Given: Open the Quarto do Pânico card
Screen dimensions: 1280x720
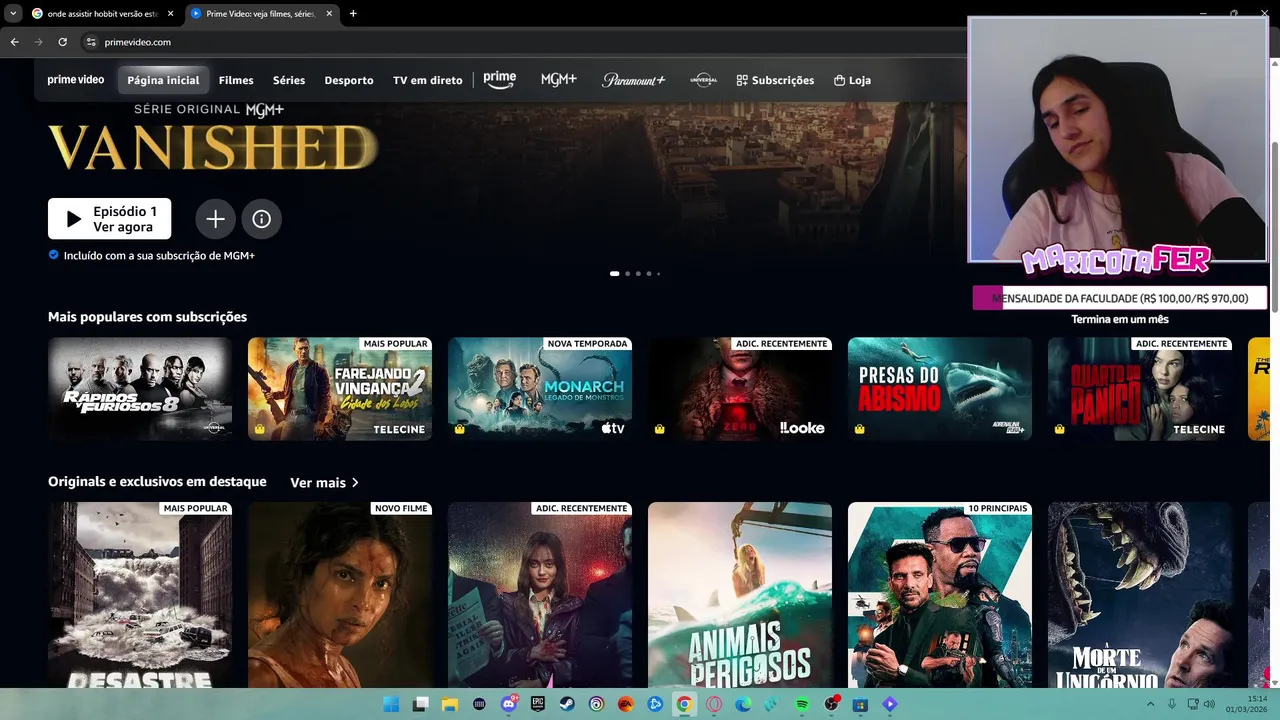Looking at the screenshot, I should point(1140,389).
